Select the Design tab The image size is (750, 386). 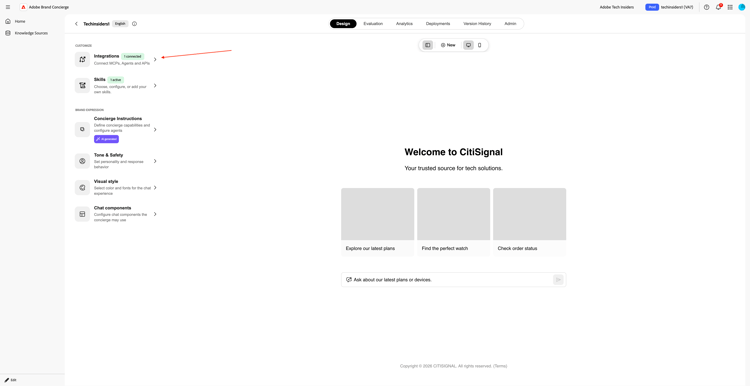[343, 23]
